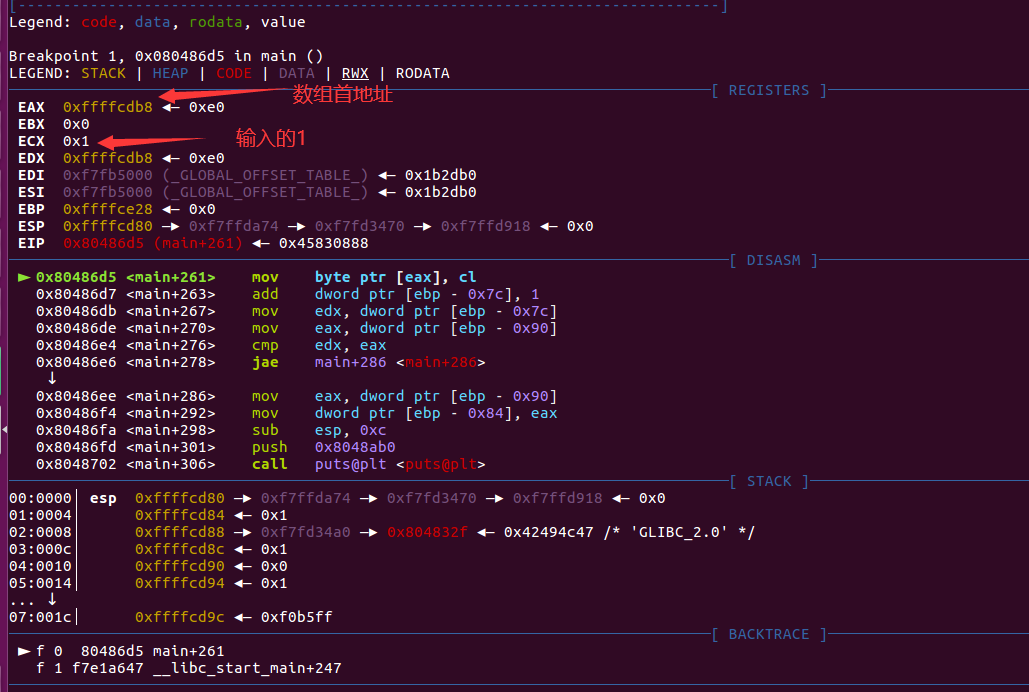
Task: Select EBP register value 0xffffce28
Action: click(108, 209)
